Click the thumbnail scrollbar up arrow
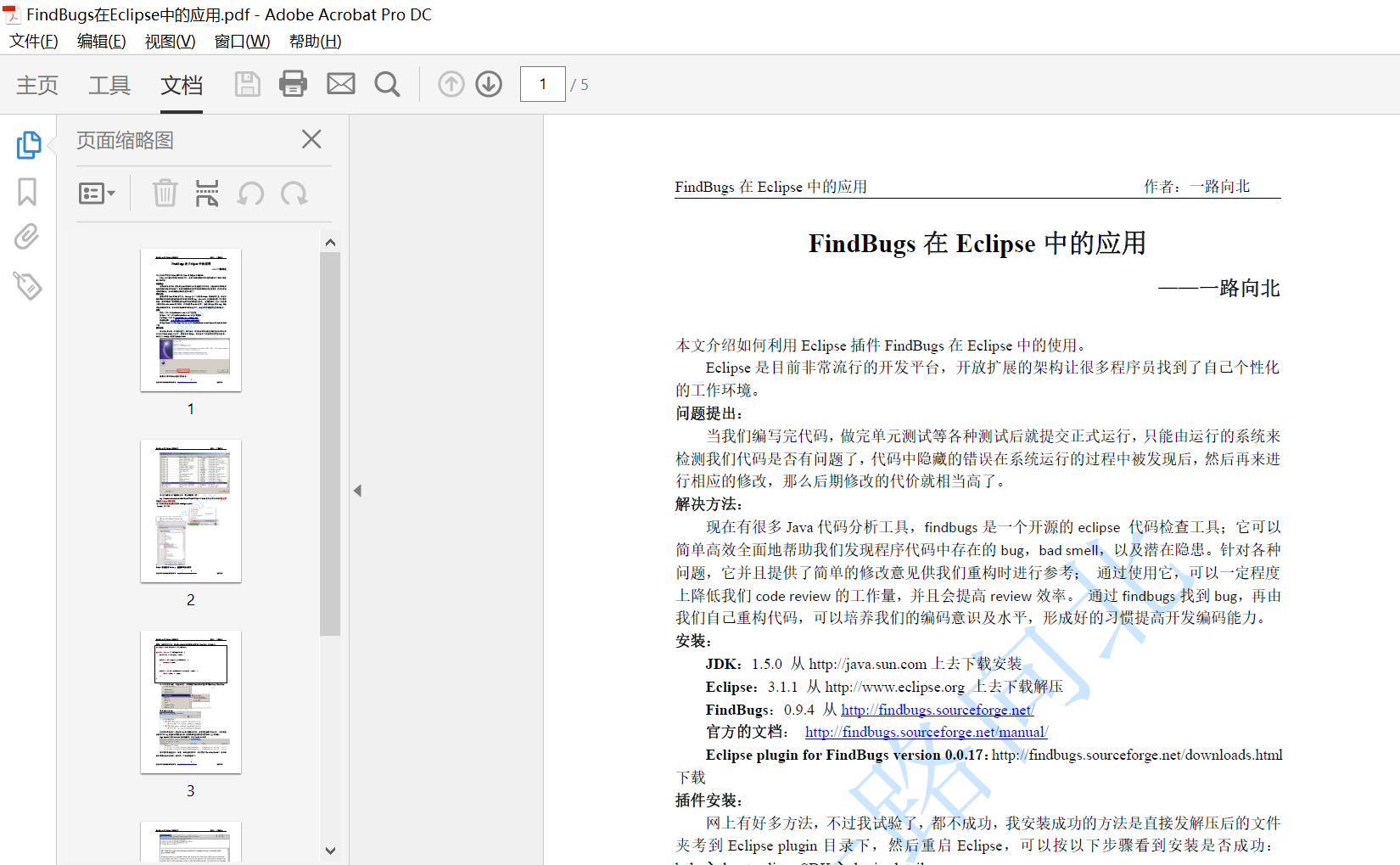 point(331,243)
